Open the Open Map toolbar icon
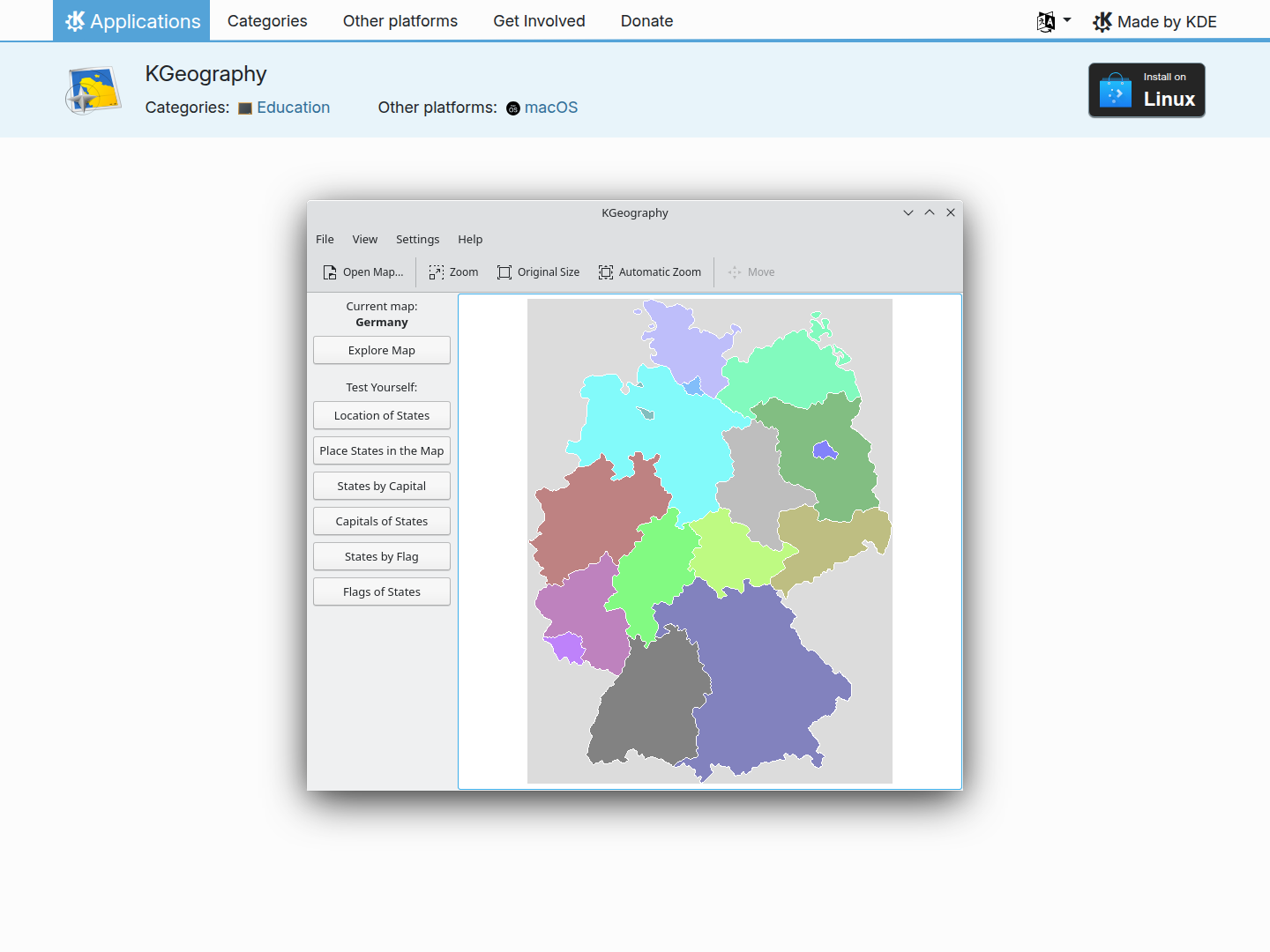This screenshot has height=952, width=1270. (330, 272)
